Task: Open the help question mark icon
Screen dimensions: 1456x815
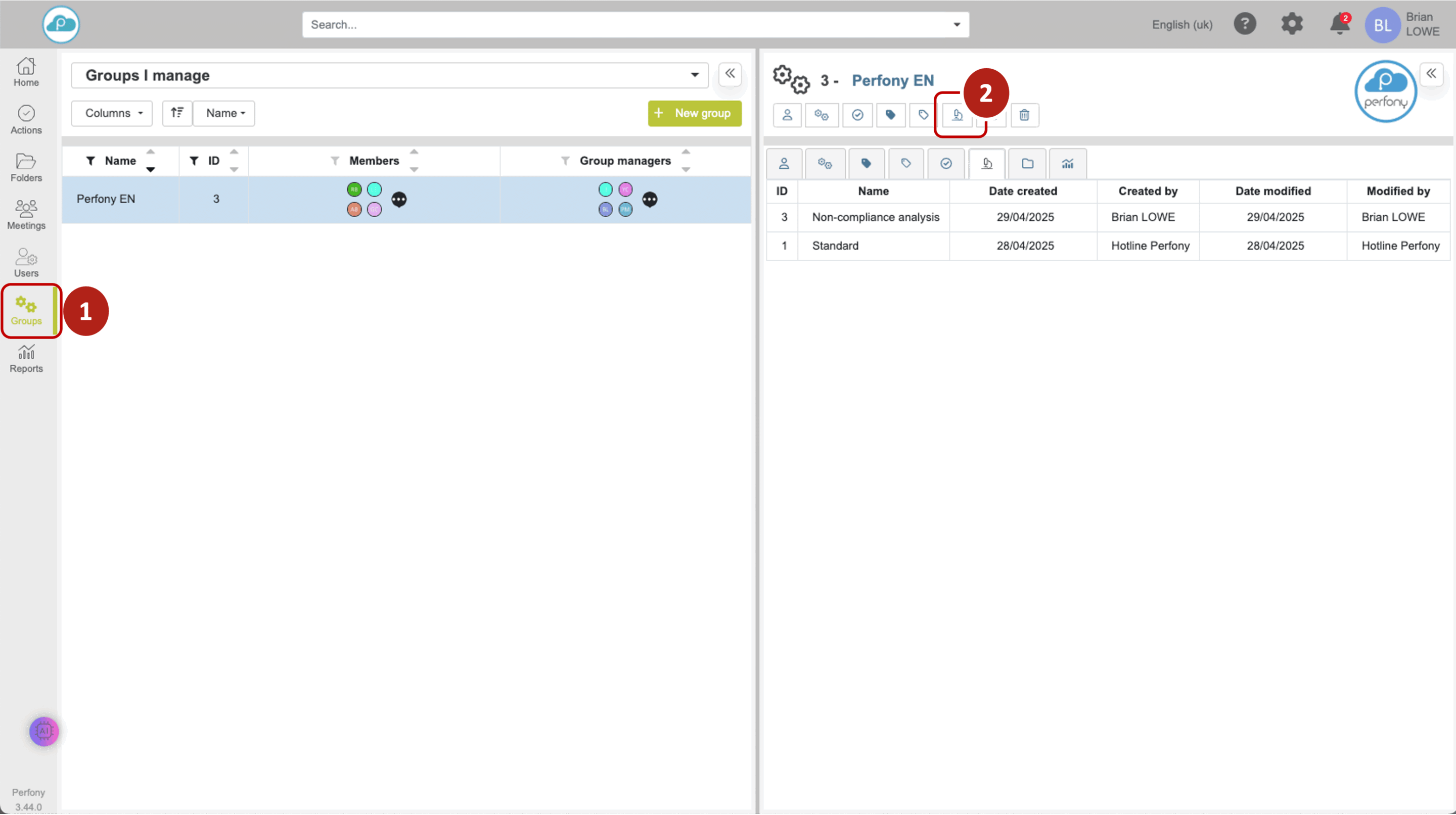Action: coord(1245,24)
